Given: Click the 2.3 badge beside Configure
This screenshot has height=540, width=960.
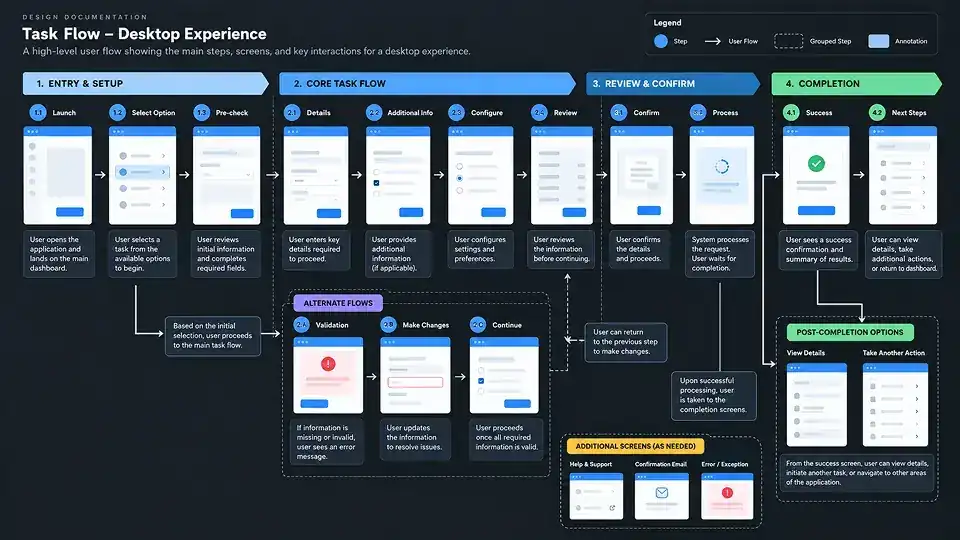Looking at the screenshot, I should (456, 113).
